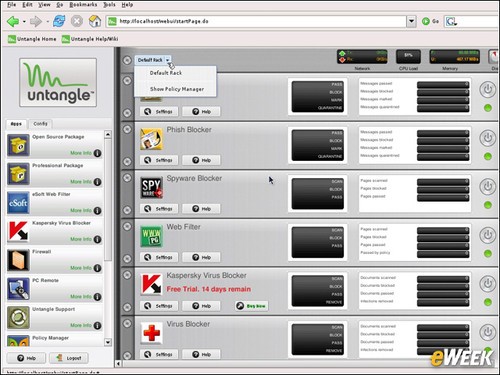Open the Untangle Home bookmark
The width and height of the screenshot is (500, 375).
[32, 39]
